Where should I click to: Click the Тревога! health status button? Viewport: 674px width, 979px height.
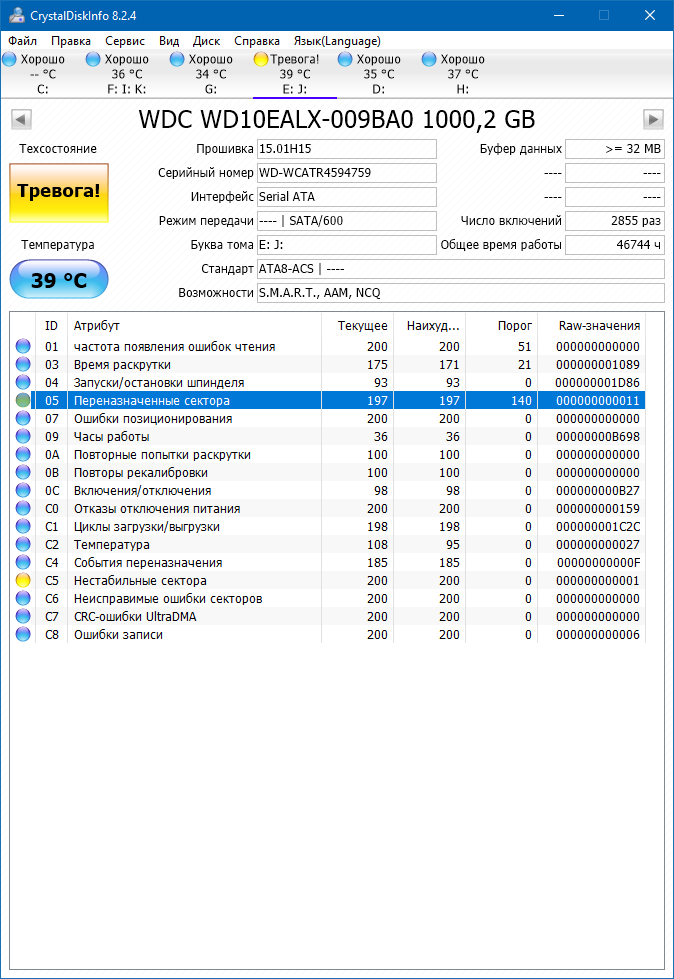pos(59,192)
